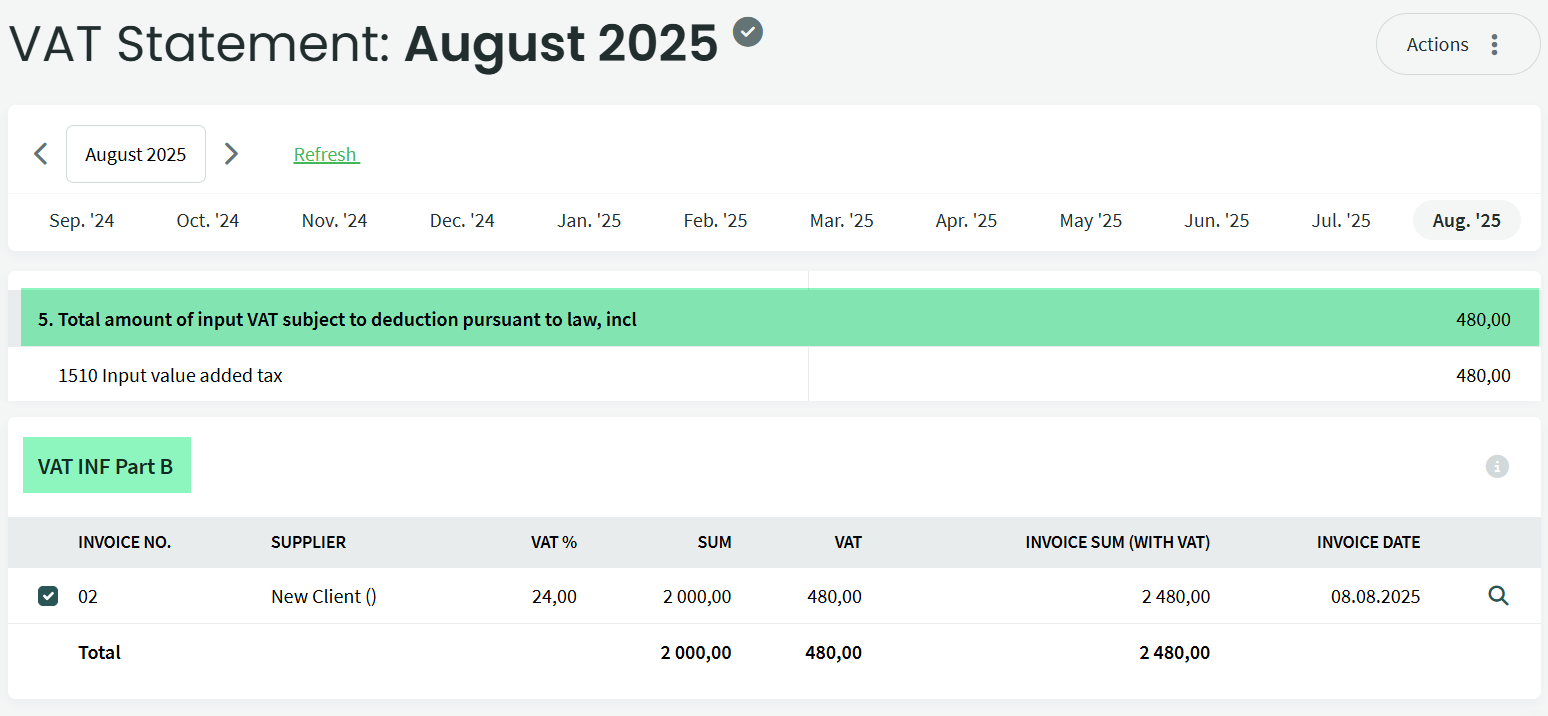Viewport: 1548px width, 716px height.
Task: Switch to the Dec. '24 tab
Action: click(x=462, y=221)
